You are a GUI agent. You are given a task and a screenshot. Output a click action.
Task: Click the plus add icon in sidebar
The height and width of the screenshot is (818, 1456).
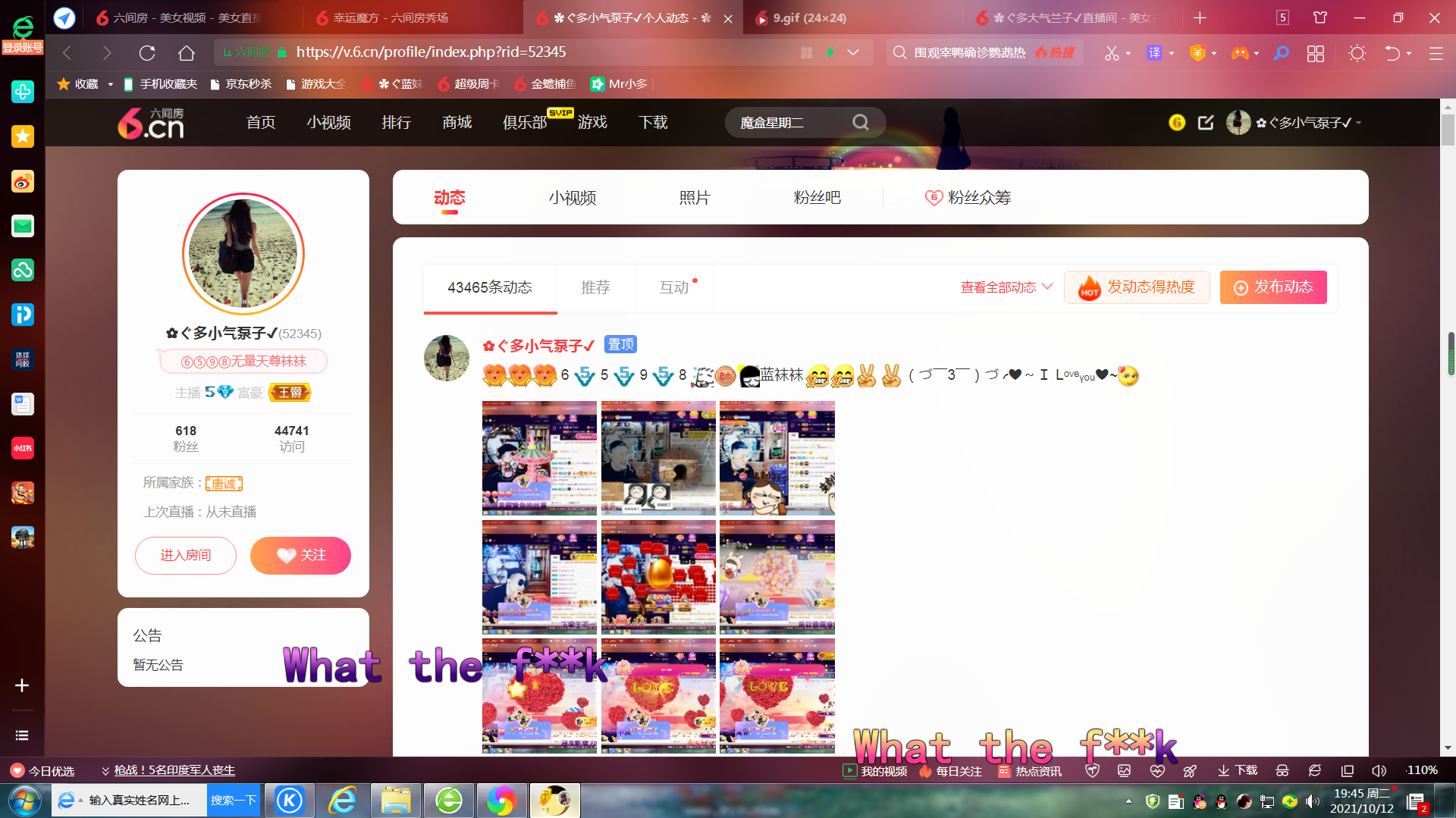[22, 685]
